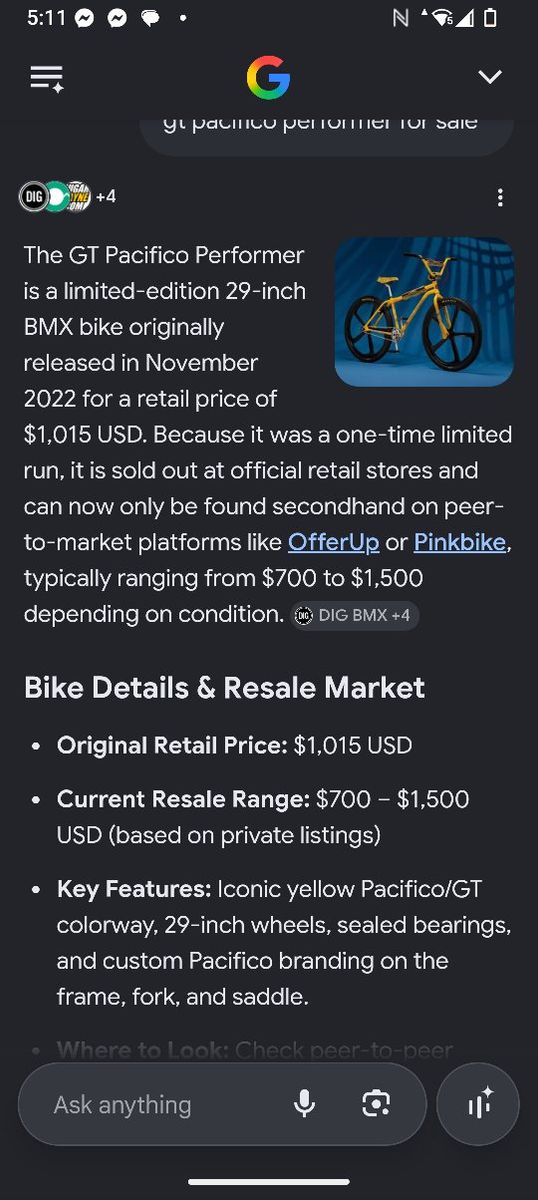
Task: Open Google Lens camera search icon
Action: tap(376, 1104)
